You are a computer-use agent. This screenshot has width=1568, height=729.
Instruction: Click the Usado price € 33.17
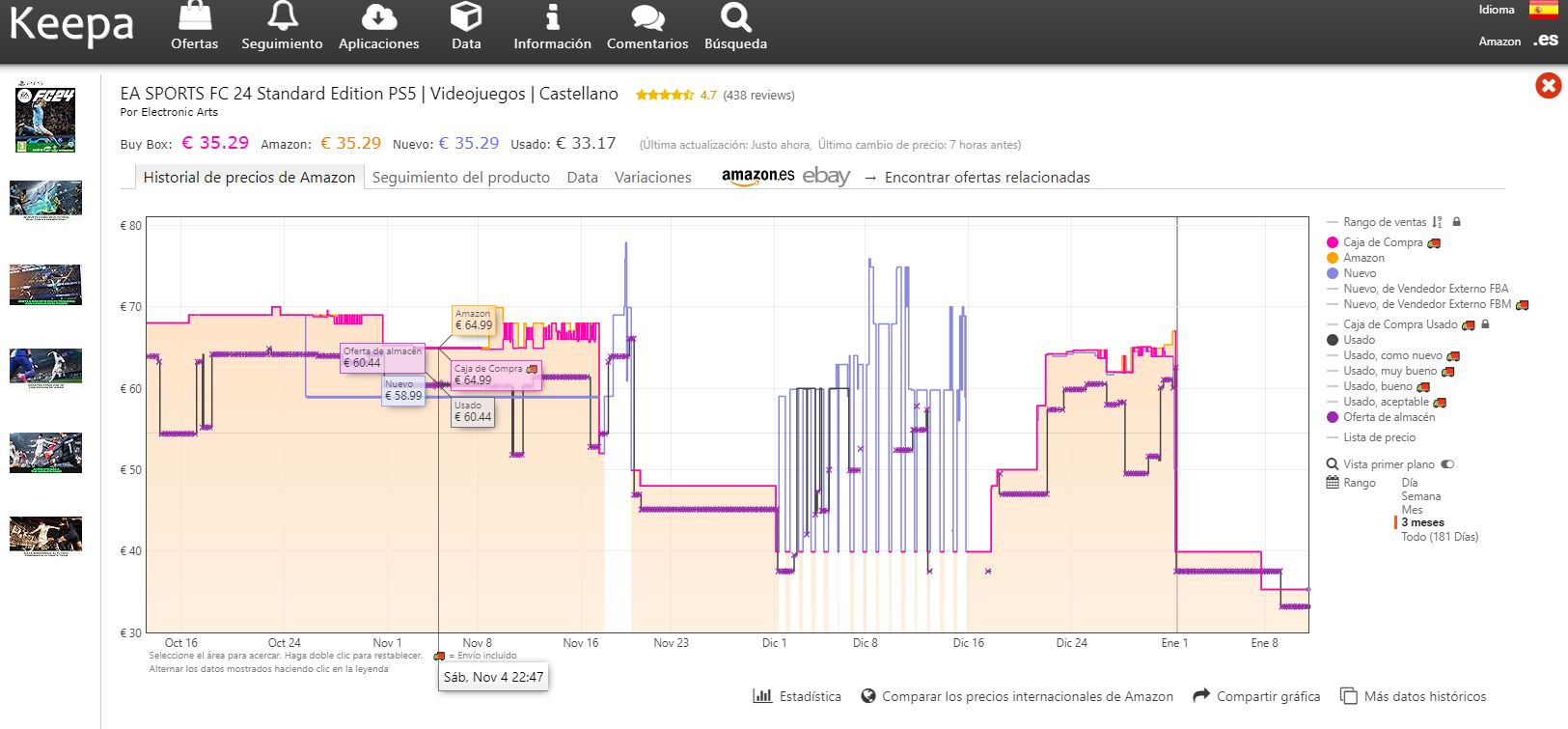(586, 143)
